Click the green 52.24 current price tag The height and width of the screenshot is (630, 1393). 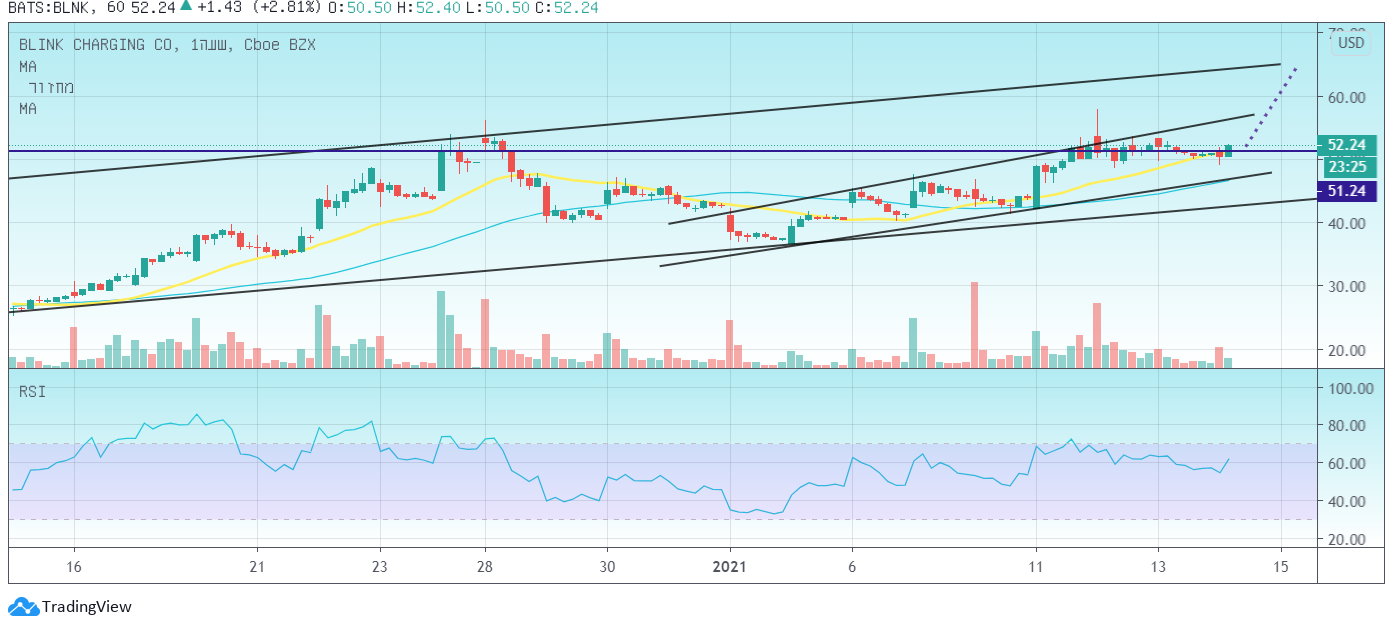click(1347, 145)
